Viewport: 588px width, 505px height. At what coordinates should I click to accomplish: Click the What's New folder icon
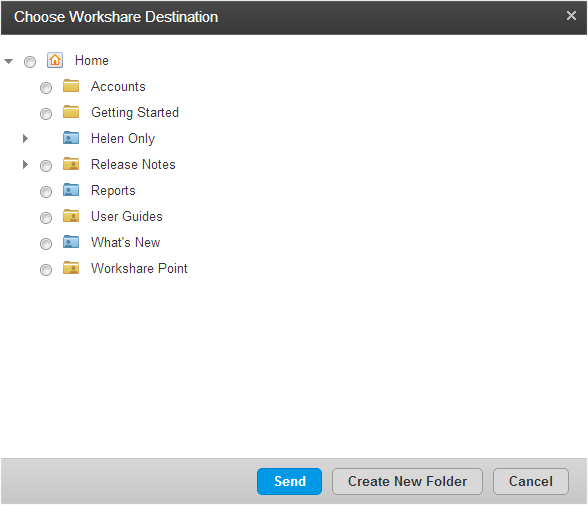[x=71, y=242]
